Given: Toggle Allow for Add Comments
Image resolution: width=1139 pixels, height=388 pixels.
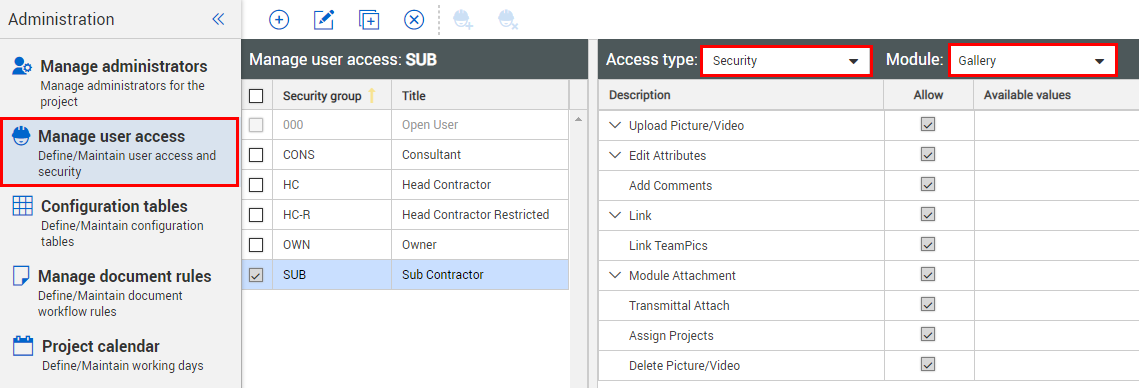Looking at the screenshot, I should pos(928,185).
